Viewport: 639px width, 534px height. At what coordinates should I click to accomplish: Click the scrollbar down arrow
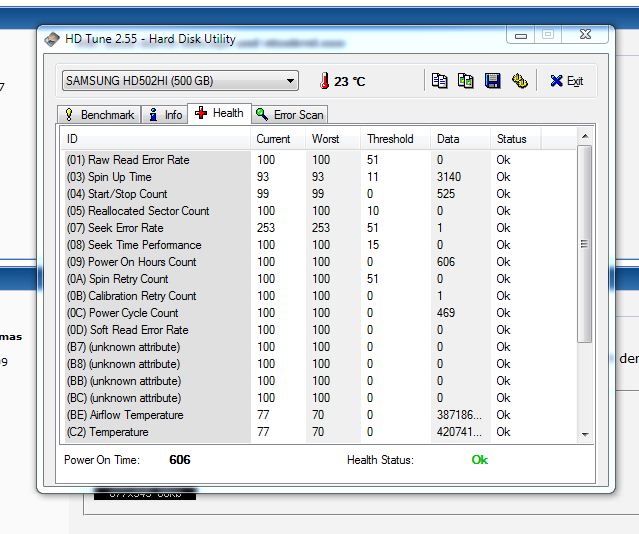(585, 435)
